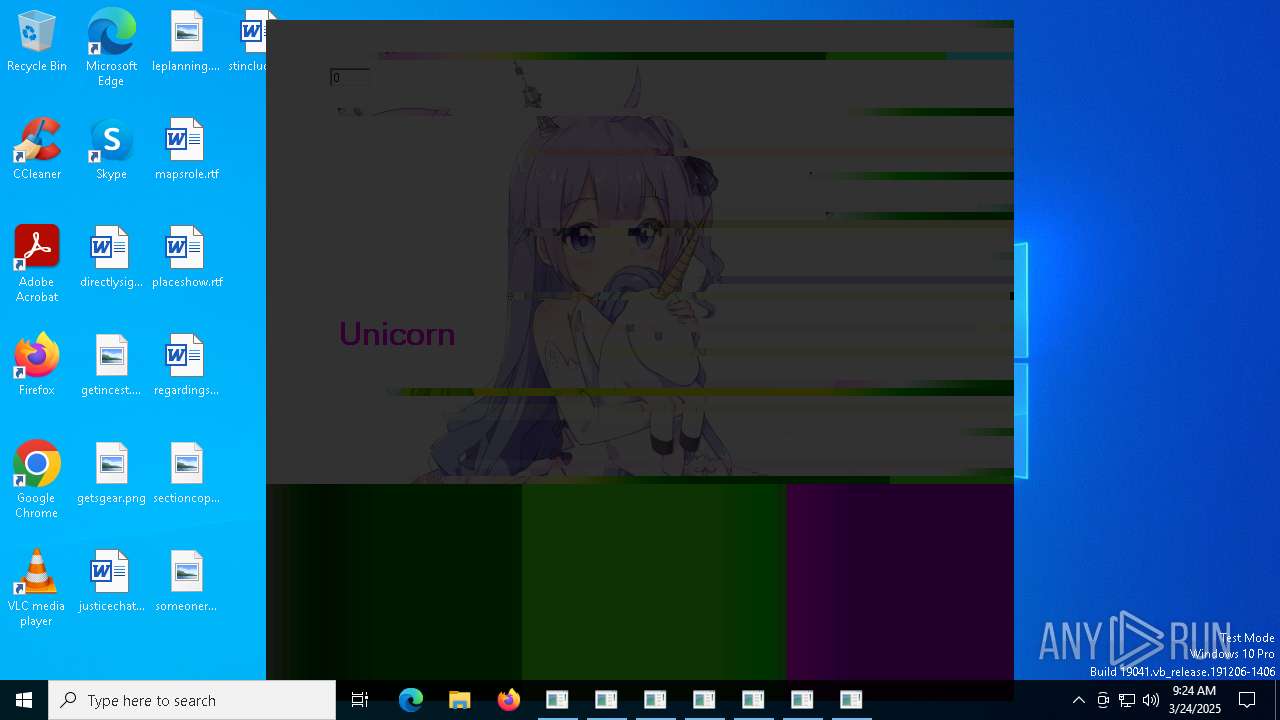This screenshot has height=720, width=1280.
Task: Open Task View on the taskbar
Action: pos(360,700)
